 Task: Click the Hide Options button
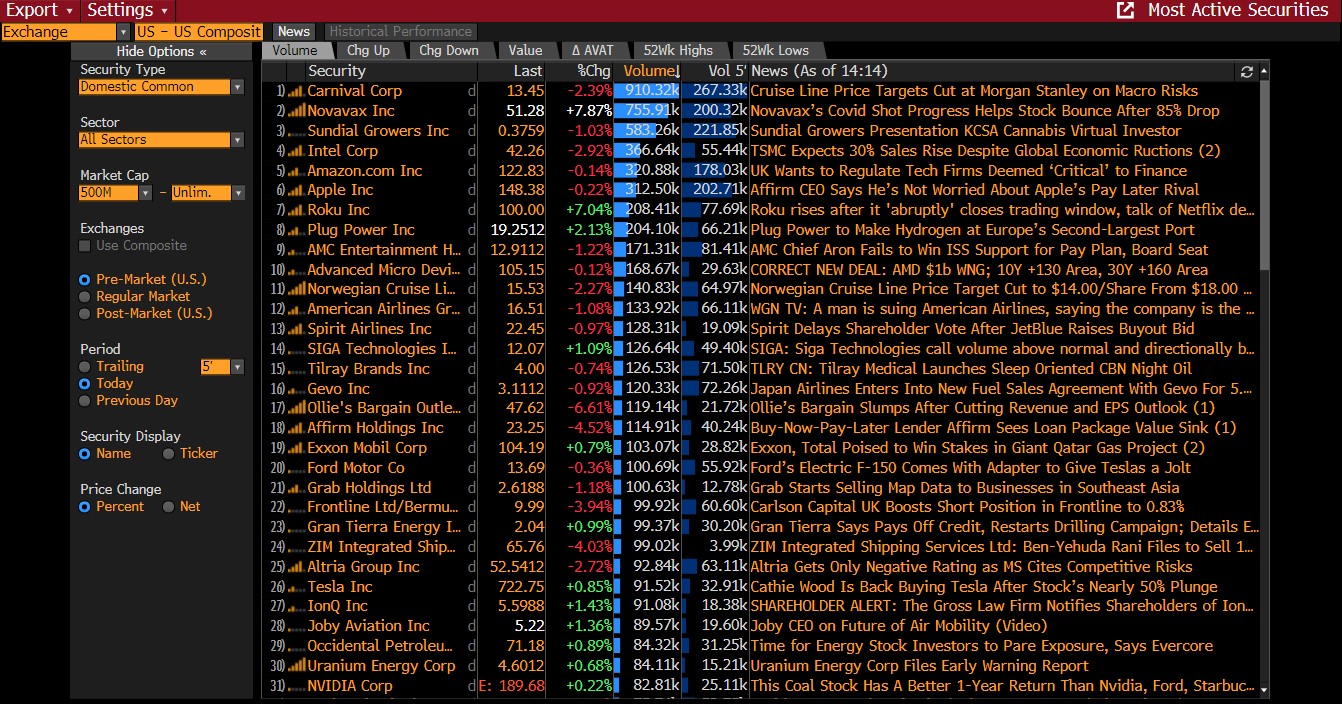(161, 51)
